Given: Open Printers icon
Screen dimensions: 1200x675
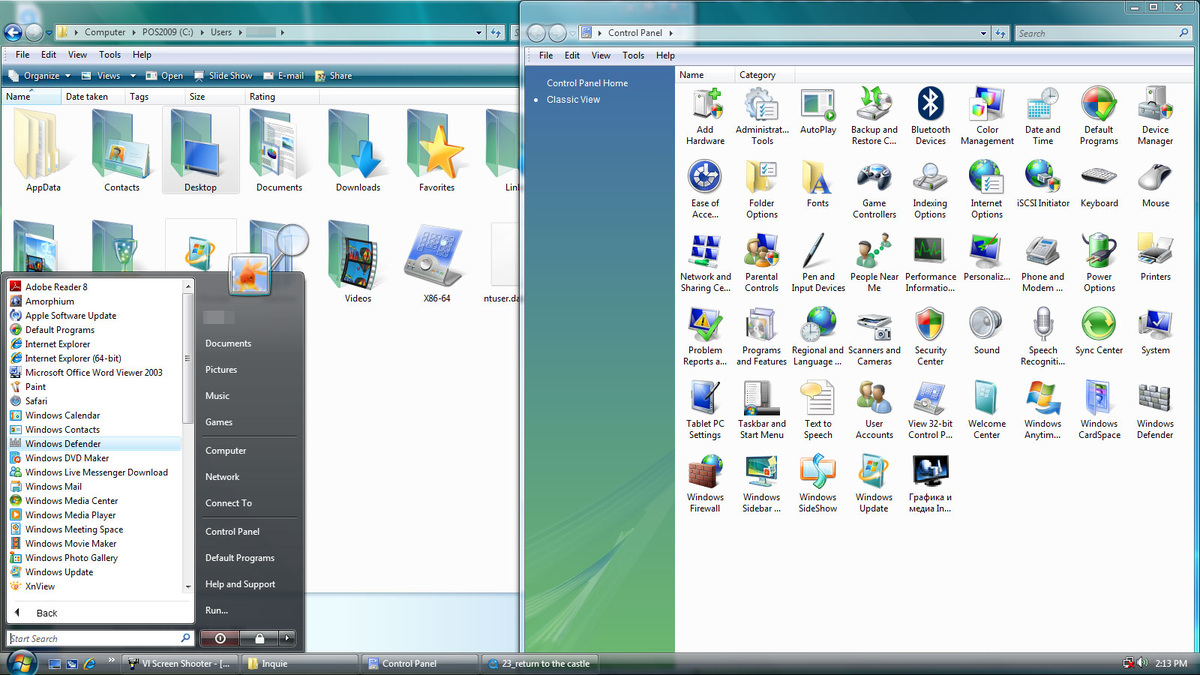Looking at the screenshot, I should tap(1155, 258).
